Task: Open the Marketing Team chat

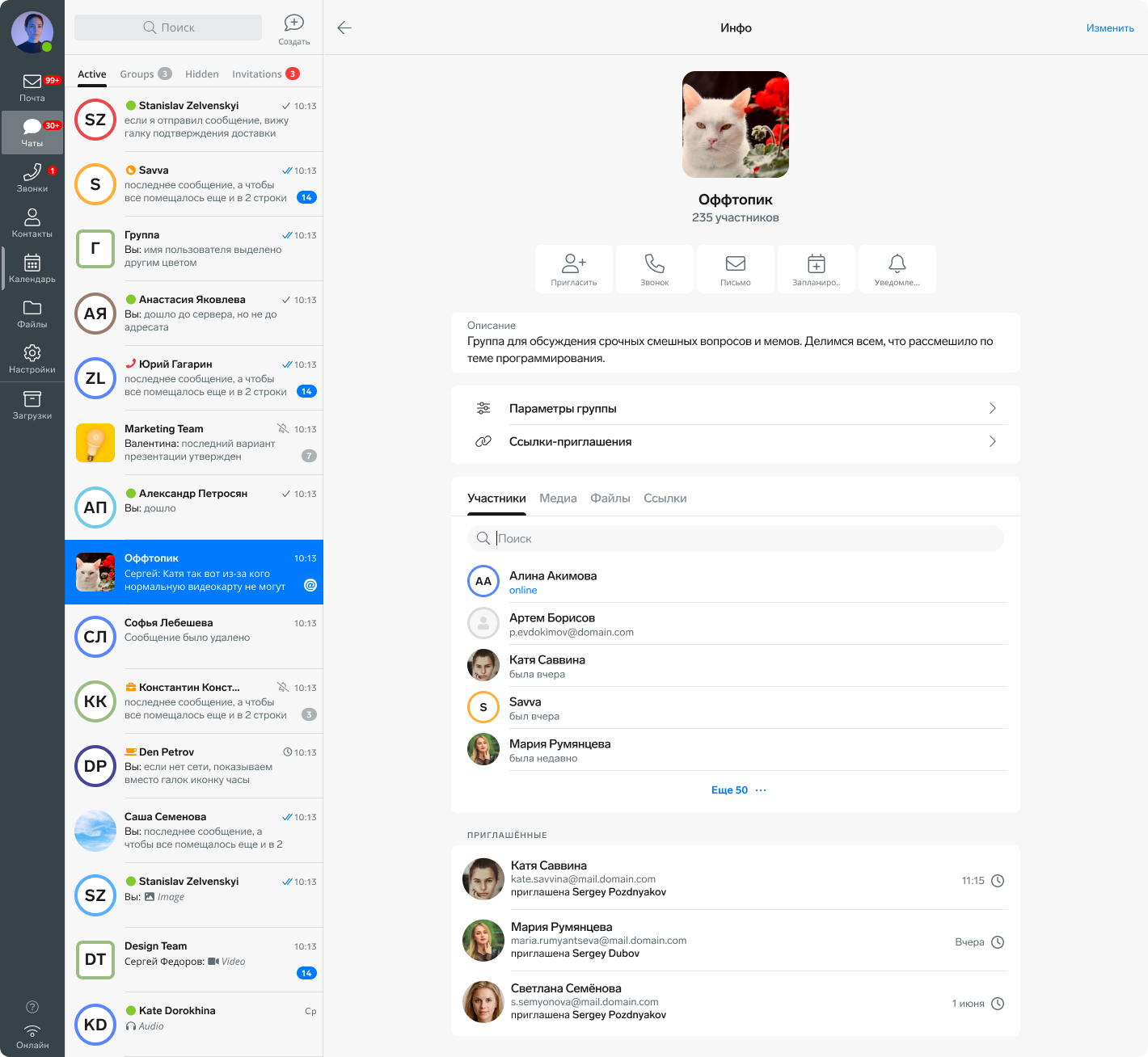Action: (194, 443)
